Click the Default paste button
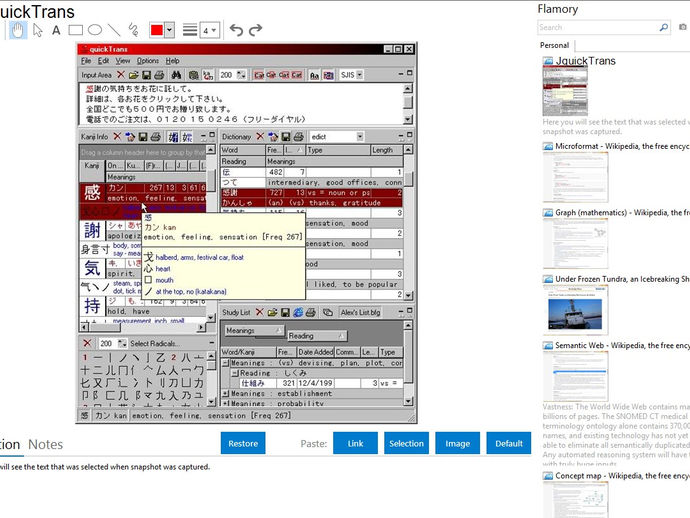The width and height of the screenshot is (690, 518). (x=509, y=443)
